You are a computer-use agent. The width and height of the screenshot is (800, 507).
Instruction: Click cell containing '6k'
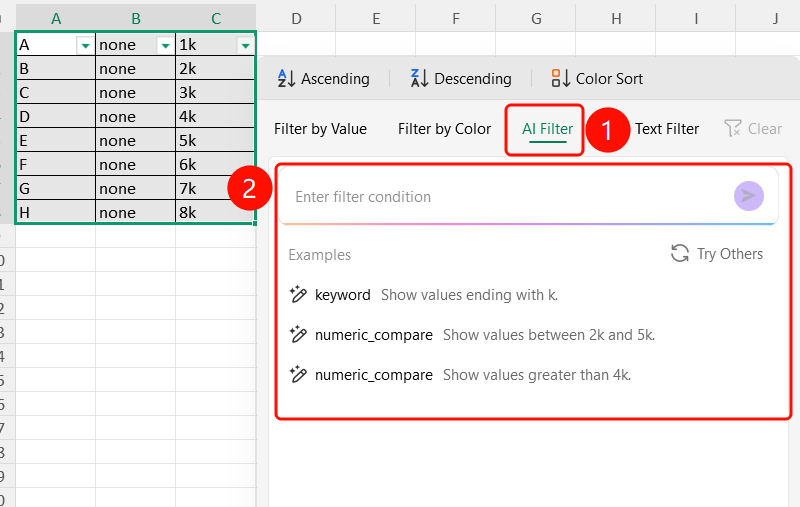tap(215, 165)
